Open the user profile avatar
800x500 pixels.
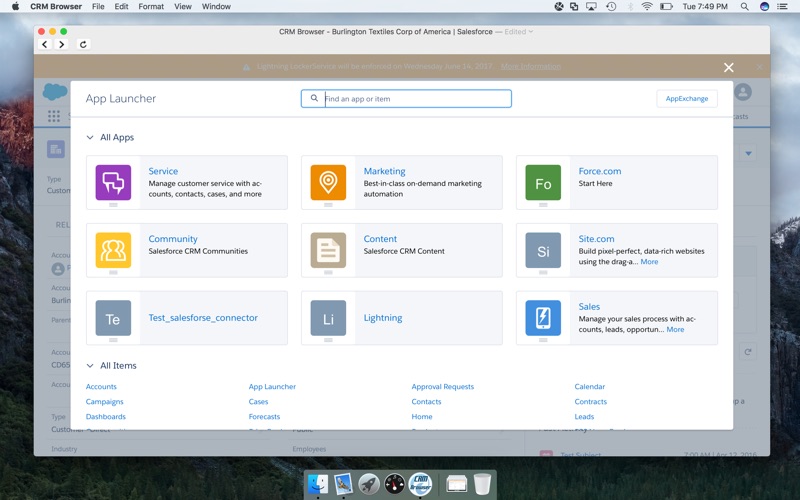click(x=743, y=92)
